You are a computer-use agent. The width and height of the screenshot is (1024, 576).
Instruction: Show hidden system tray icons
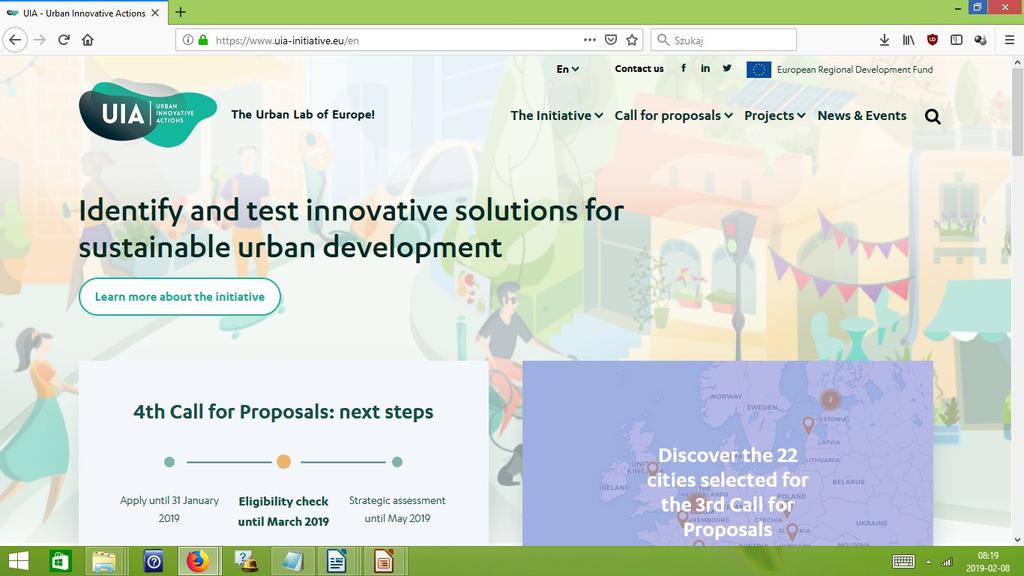928,562
